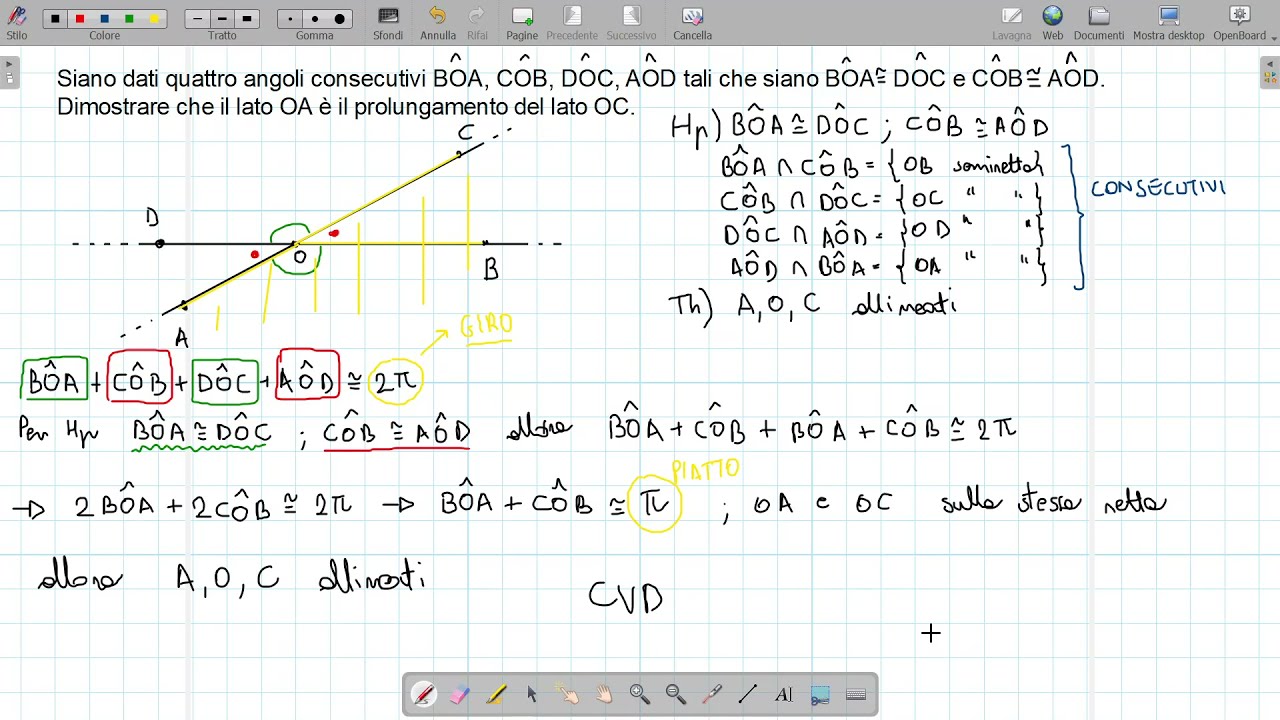Select blue pen color

click(x=104, y=19)
